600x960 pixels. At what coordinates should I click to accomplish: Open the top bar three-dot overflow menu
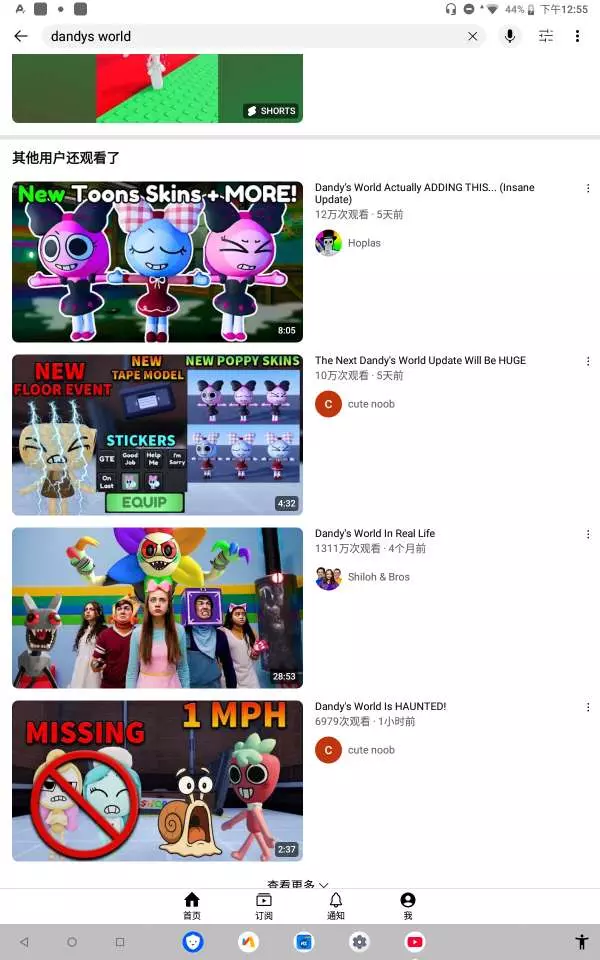coord(577,36)
